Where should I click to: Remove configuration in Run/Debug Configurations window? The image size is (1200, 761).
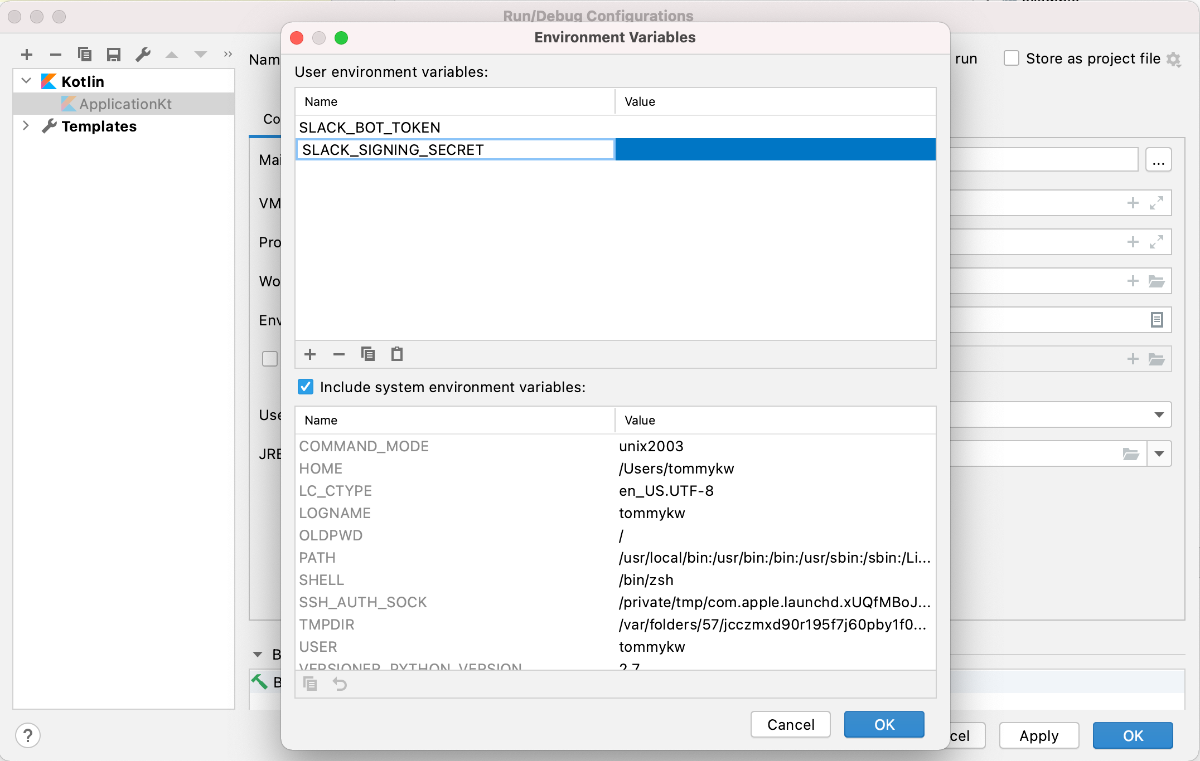[56, 54]
